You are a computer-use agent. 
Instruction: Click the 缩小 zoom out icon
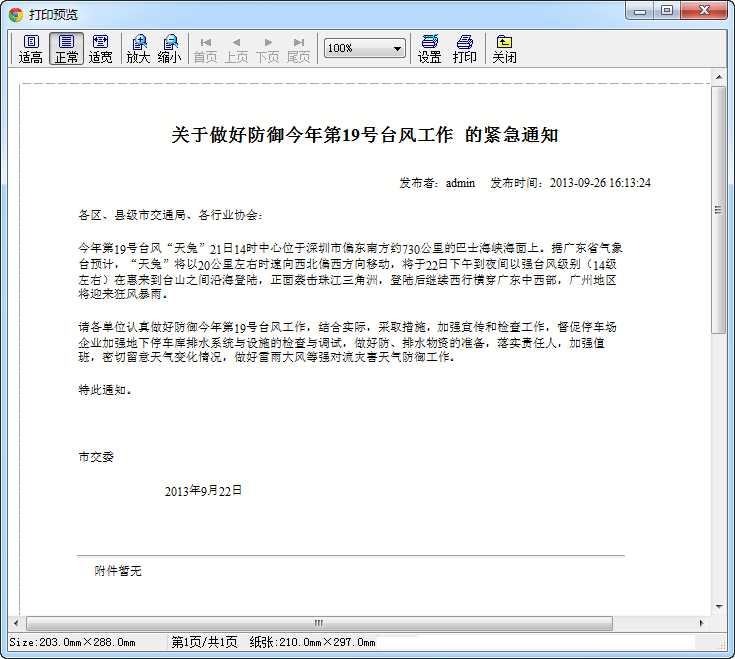169,48
